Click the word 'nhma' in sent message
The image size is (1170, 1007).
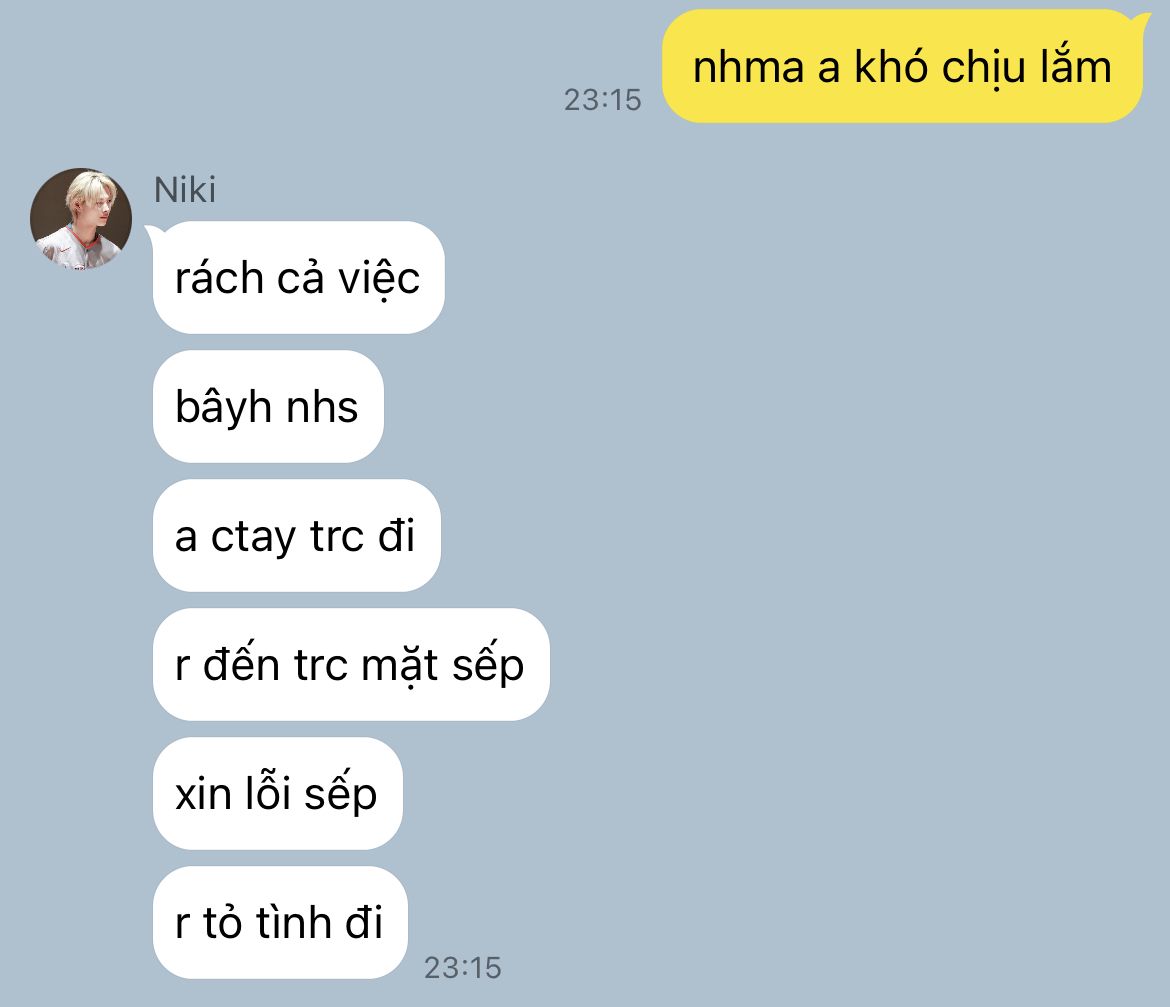click(x=748, y=67)
